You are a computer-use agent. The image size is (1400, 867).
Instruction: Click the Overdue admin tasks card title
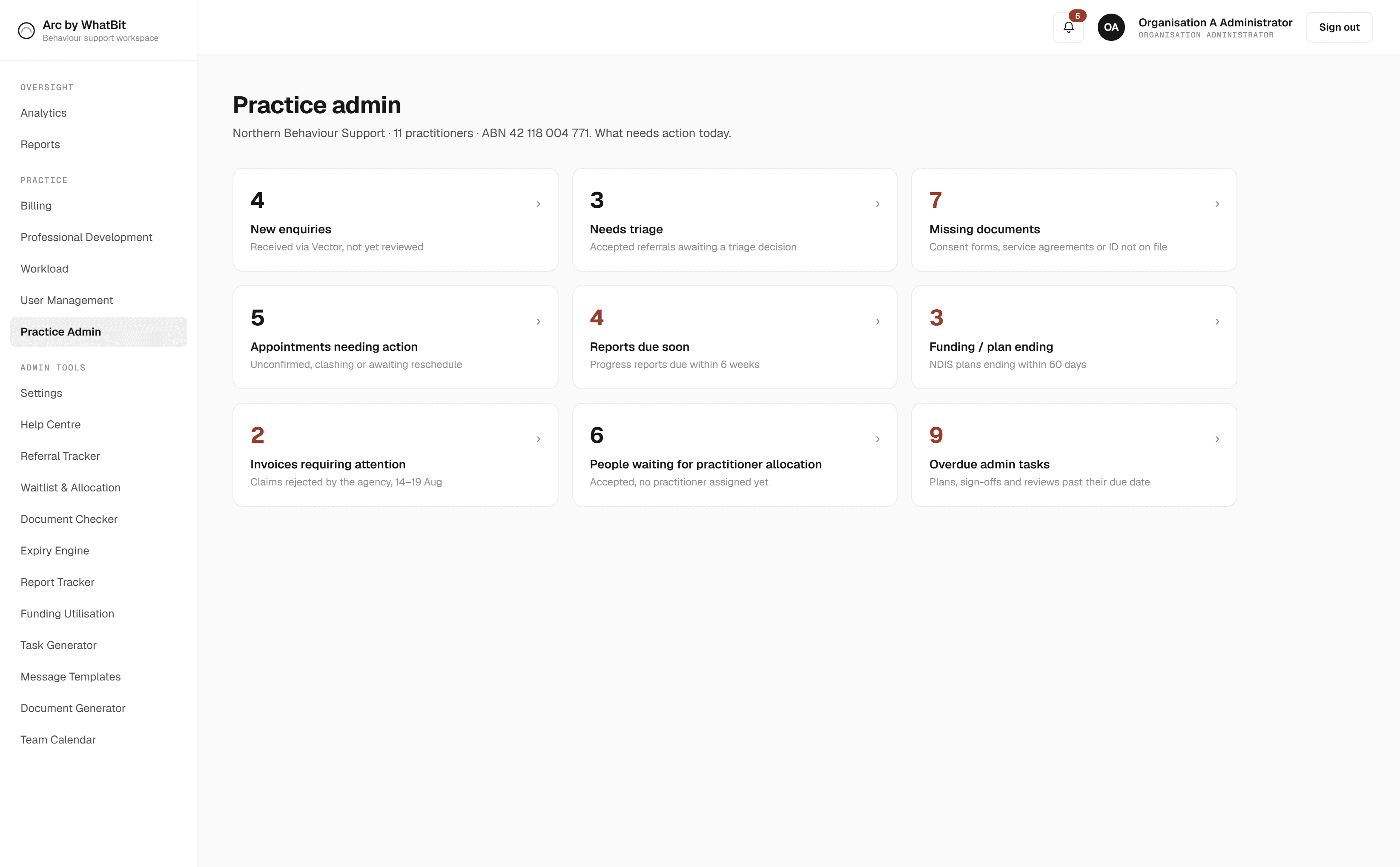[x=990, y=465]
